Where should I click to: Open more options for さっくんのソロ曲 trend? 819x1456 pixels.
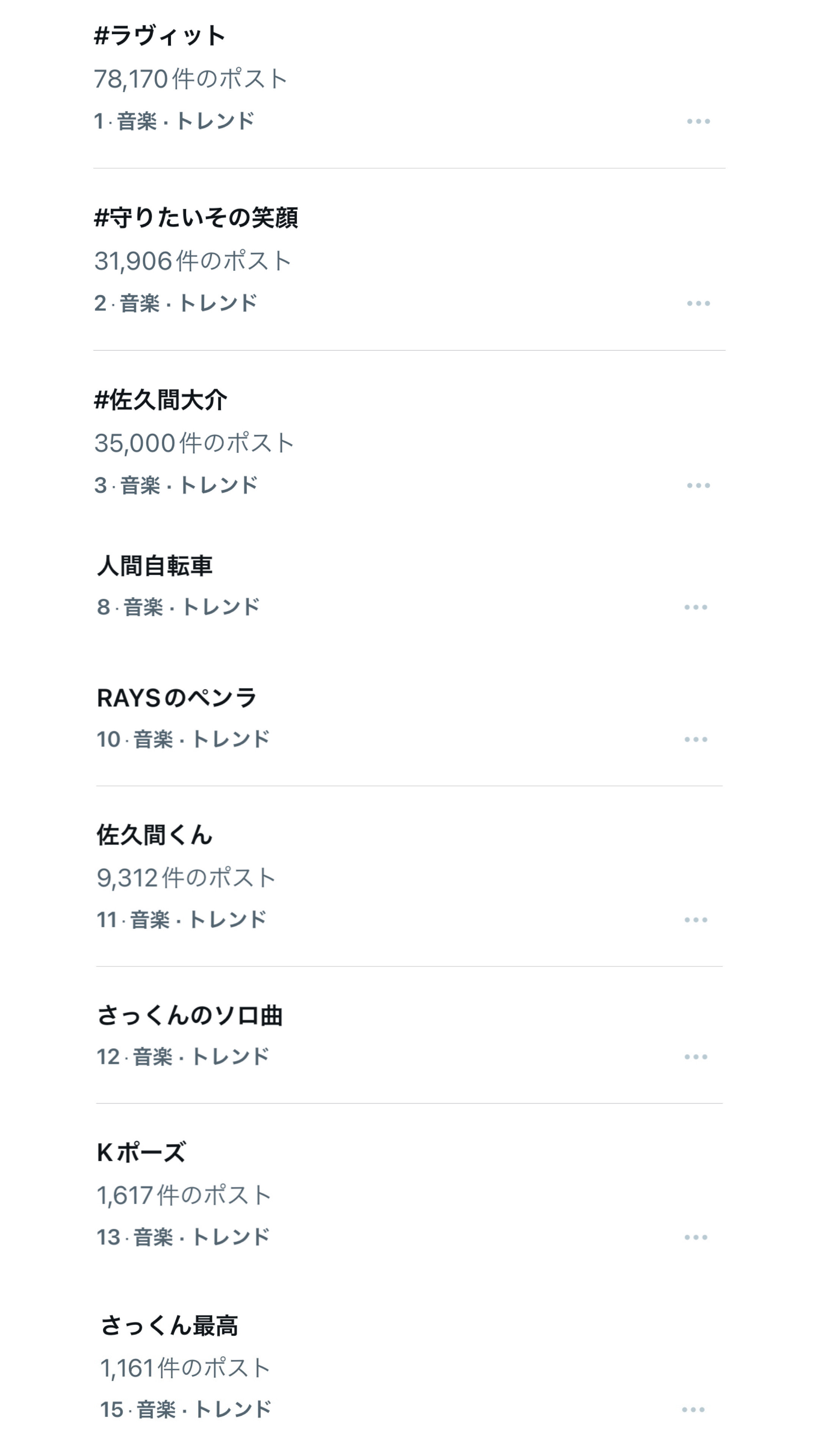point(695,1056)
